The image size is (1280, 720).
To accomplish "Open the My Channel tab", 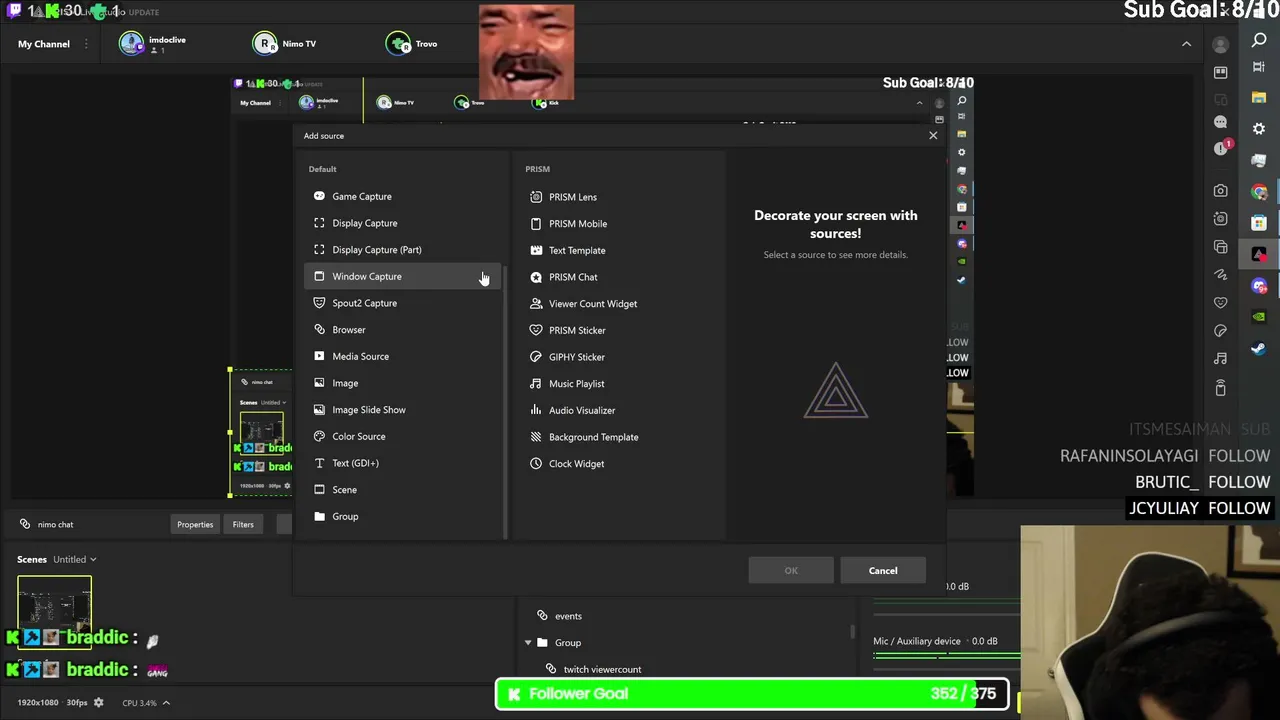I will (44, 44).
